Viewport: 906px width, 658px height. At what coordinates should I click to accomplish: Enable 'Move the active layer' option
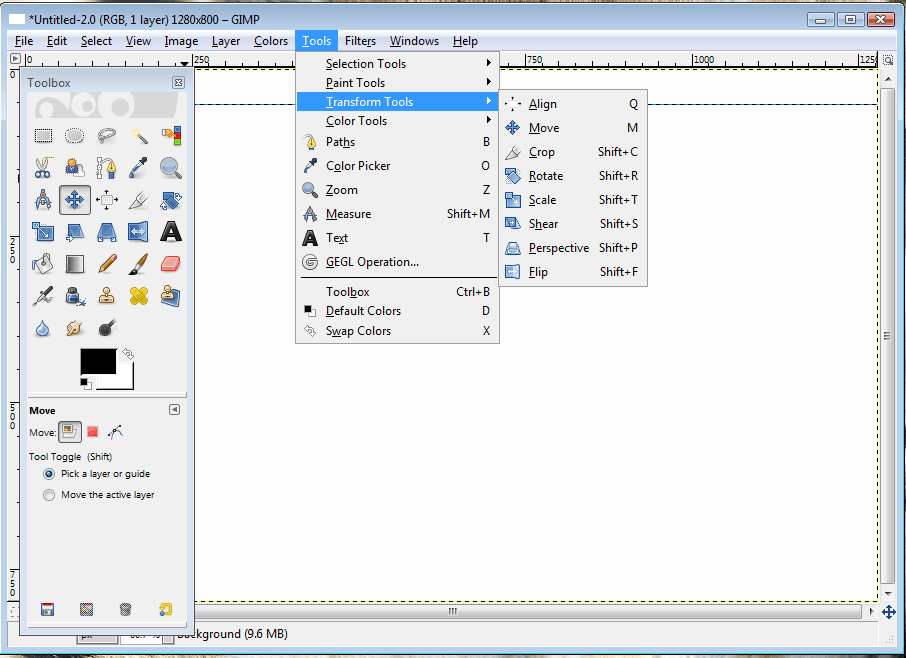(x=49, y=494)
